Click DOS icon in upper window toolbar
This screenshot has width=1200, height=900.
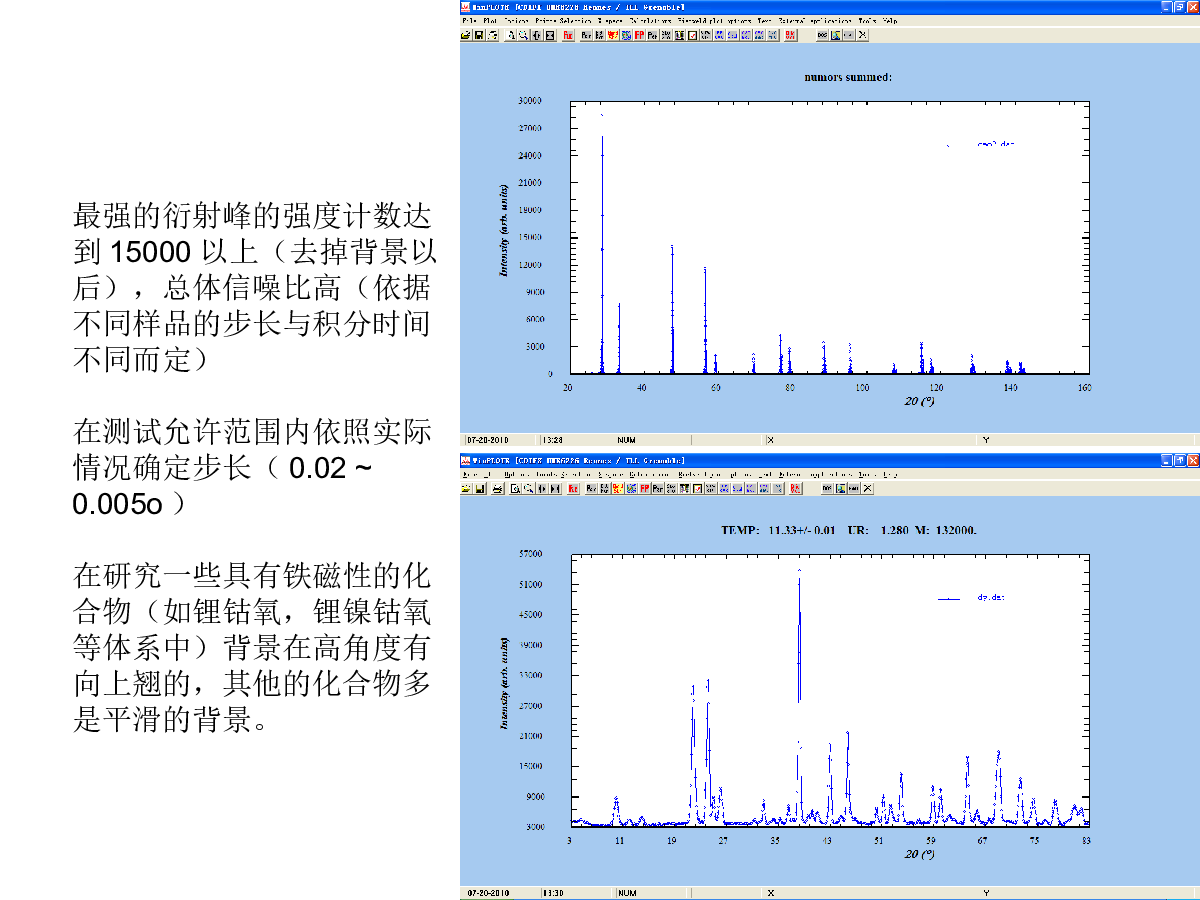[822, 35]
